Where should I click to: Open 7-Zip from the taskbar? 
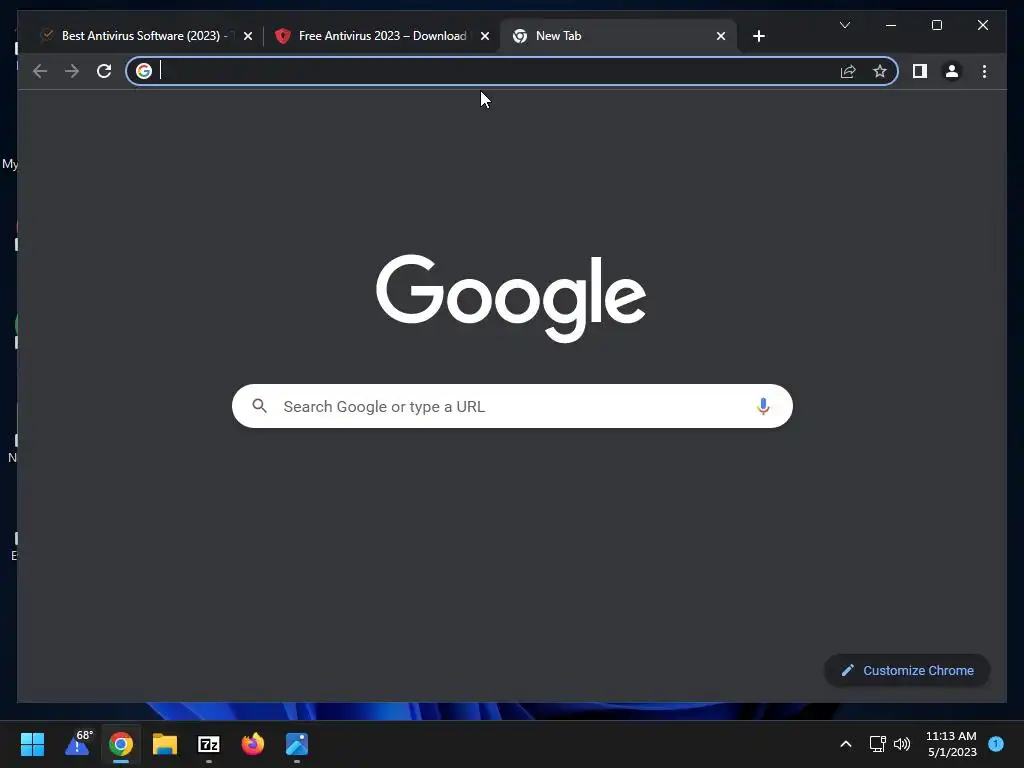coord(208,744)
